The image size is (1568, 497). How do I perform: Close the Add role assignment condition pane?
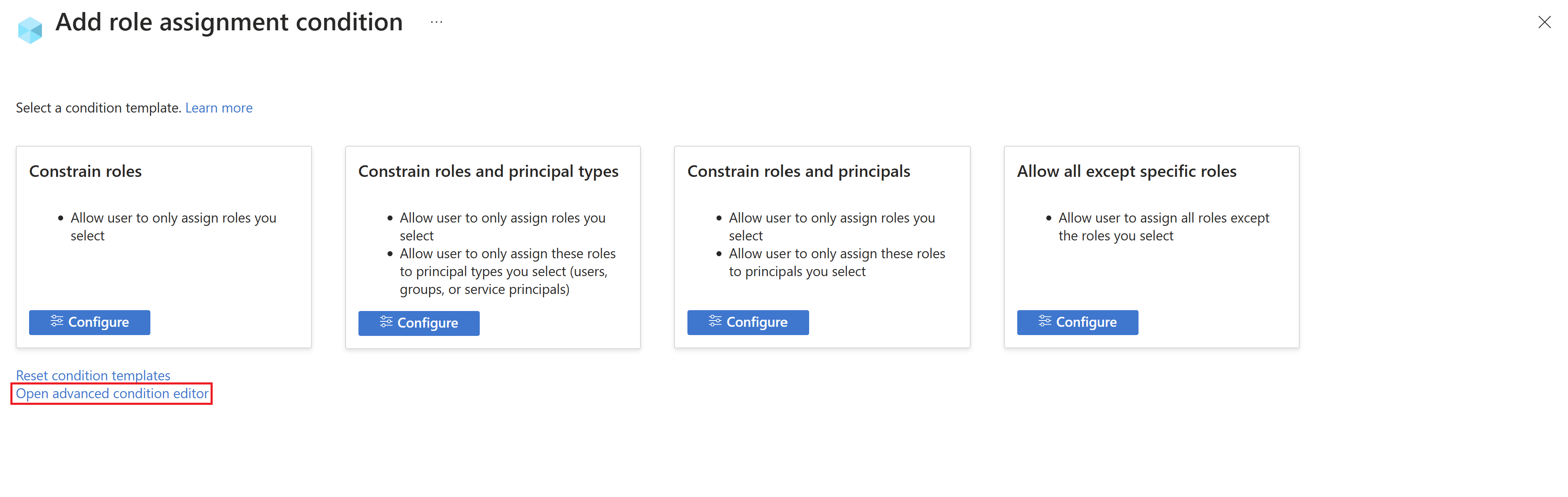click(1544, 22)
